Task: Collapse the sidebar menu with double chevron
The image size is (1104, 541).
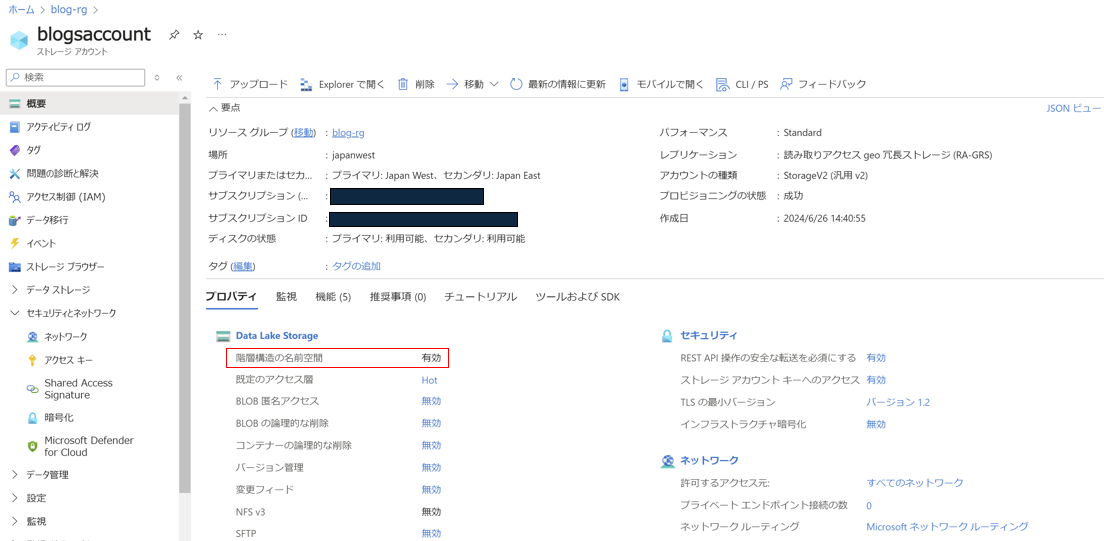Action: point(179,77)
